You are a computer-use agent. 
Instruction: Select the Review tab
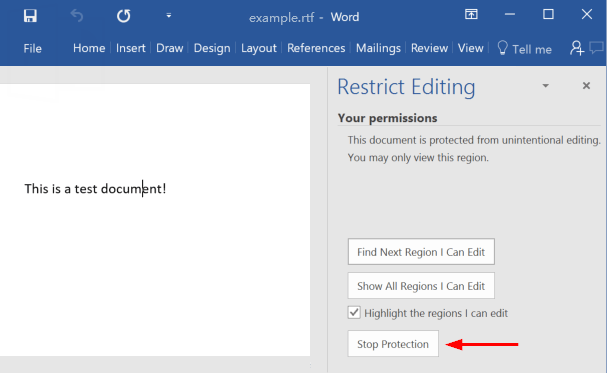429,48
